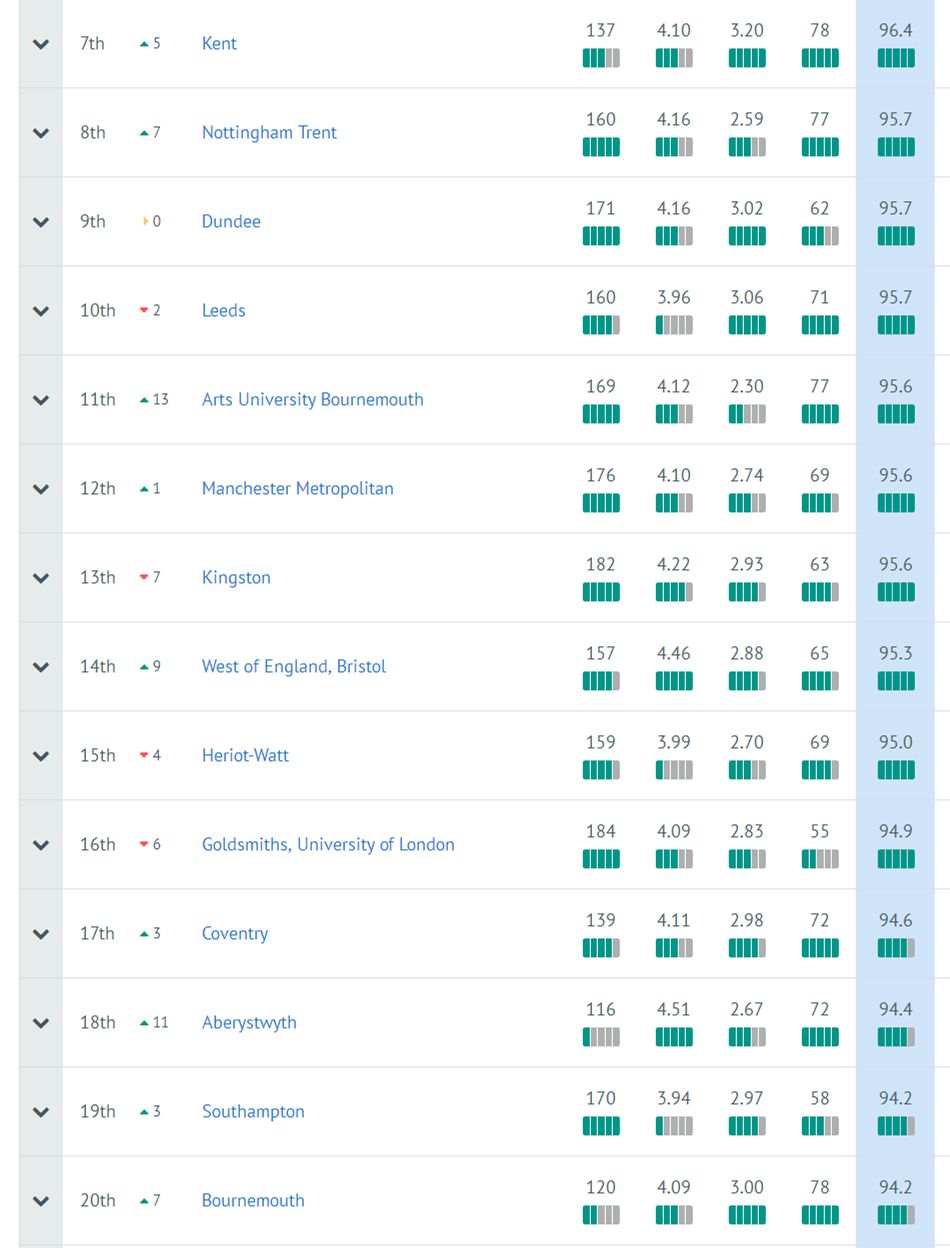The width and height of the screenshot is (950, 1248).
Task: Click the value 4.22 in Kingston row
Action: [x=674, y=564]
